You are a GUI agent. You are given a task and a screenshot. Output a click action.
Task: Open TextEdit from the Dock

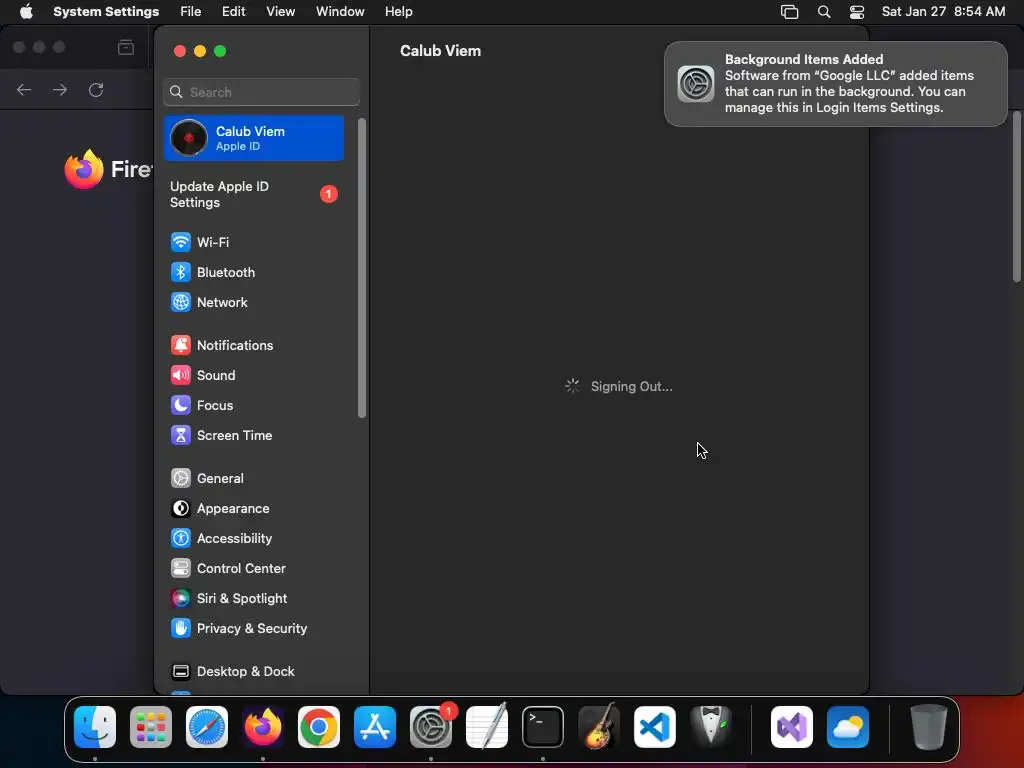pyautogui.click(x=487, y=727)
